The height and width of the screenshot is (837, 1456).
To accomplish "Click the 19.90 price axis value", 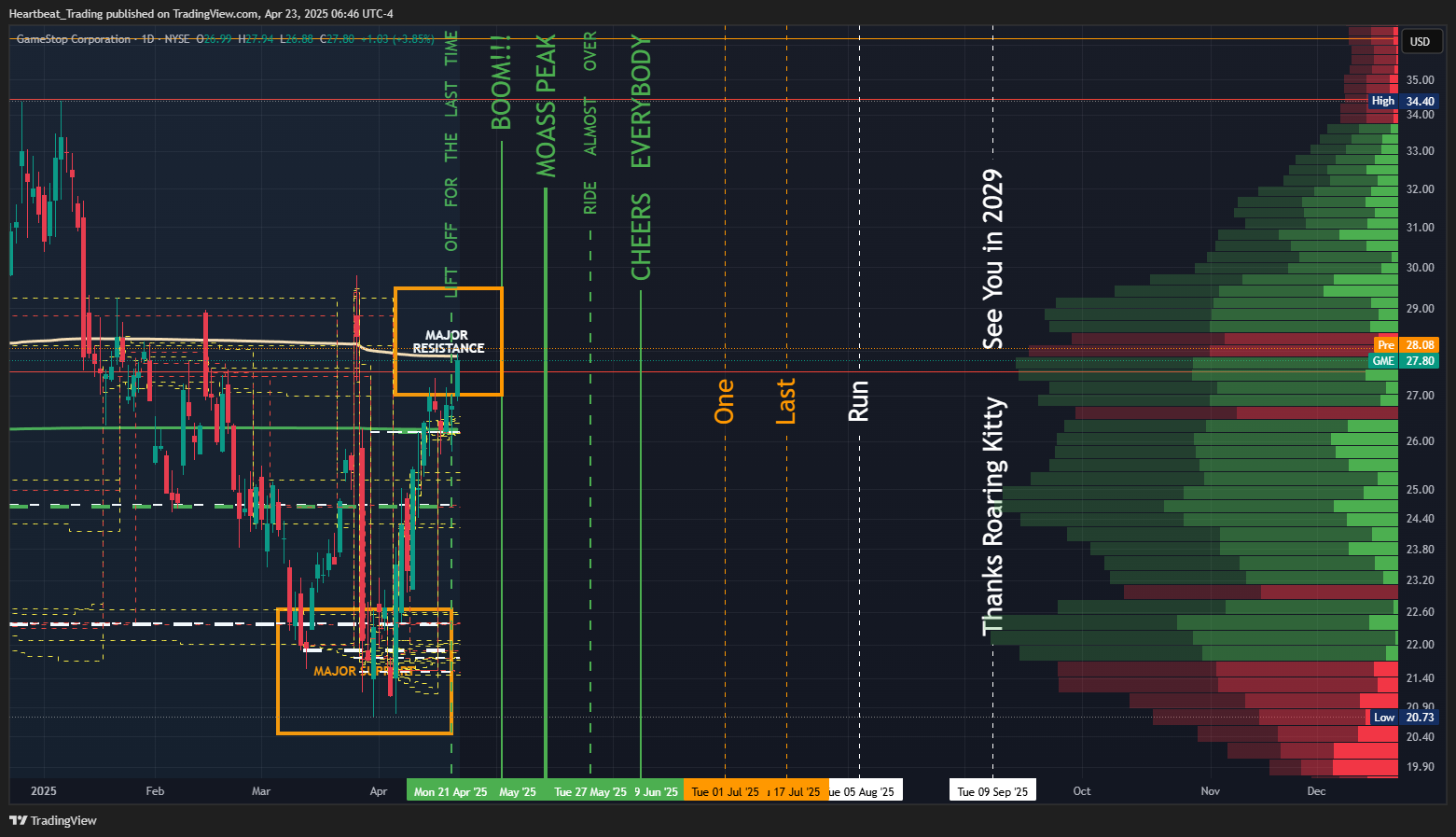I will click(1420, 766).
